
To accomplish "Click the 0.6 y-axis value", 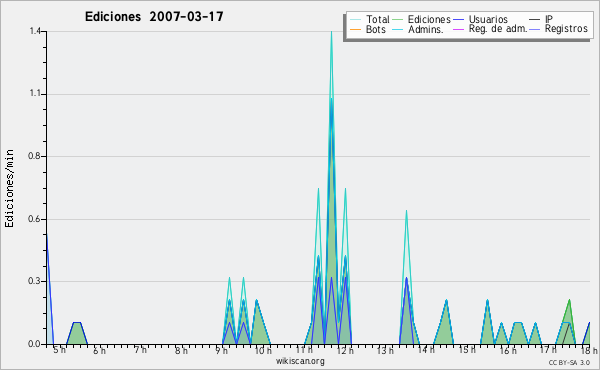I will pos(34,220).
